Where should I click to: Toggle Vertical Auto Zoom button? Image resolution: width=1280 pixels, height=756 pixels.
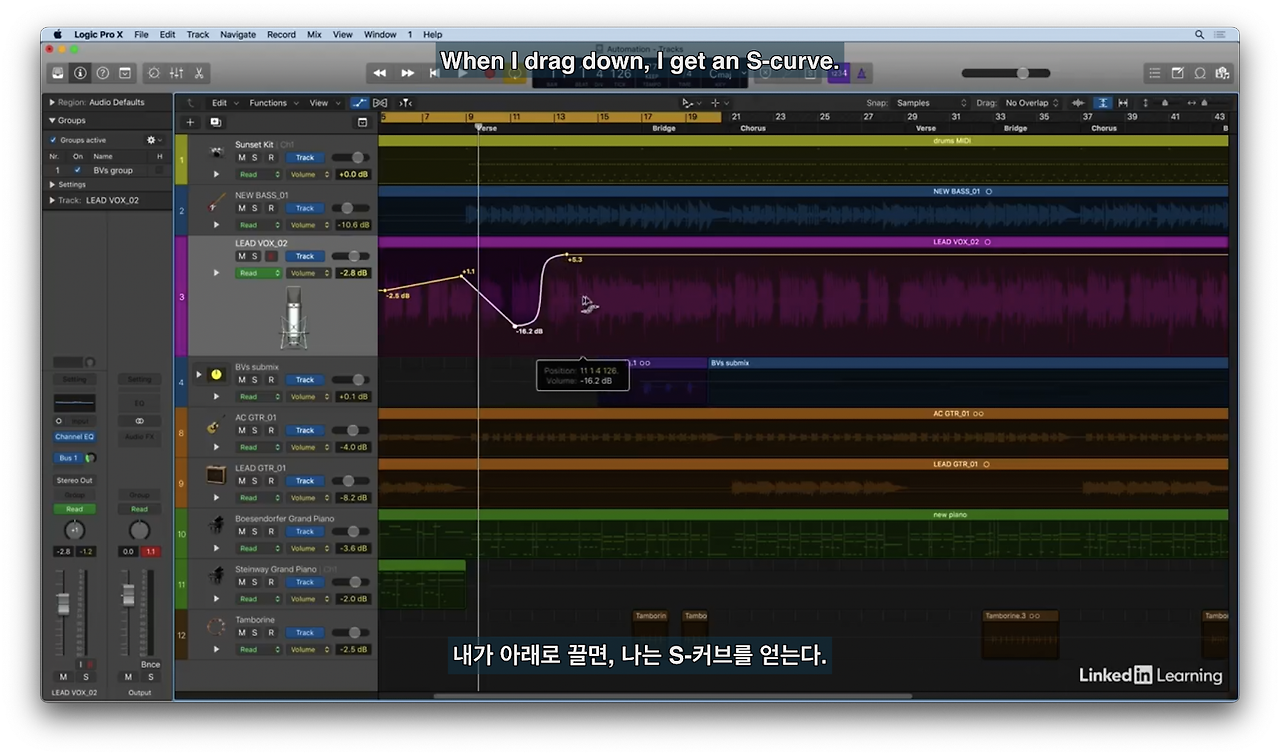tap(1102, 103)
